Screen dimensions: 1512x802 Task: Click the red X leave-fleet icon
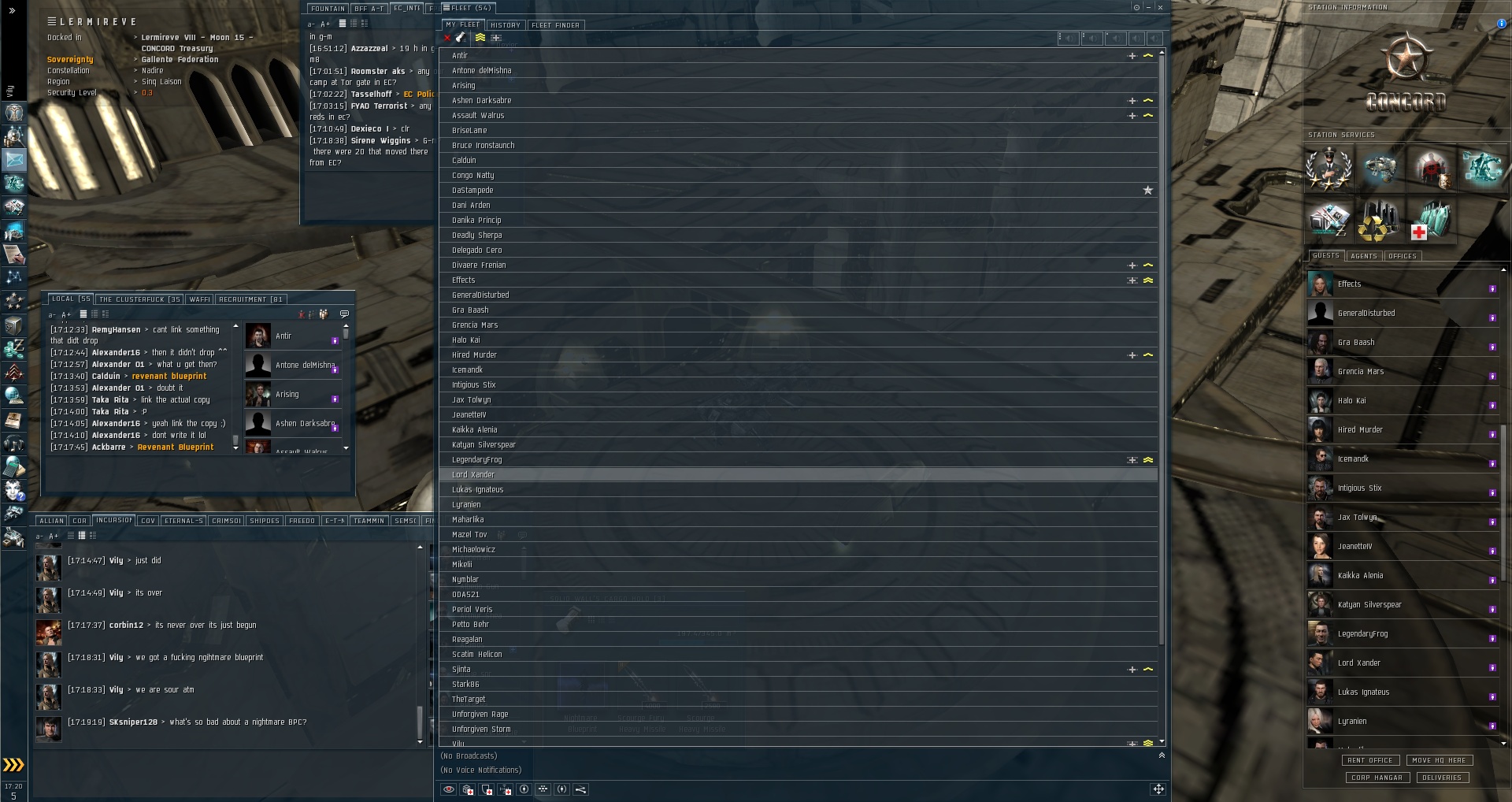(x=447, y=38)
